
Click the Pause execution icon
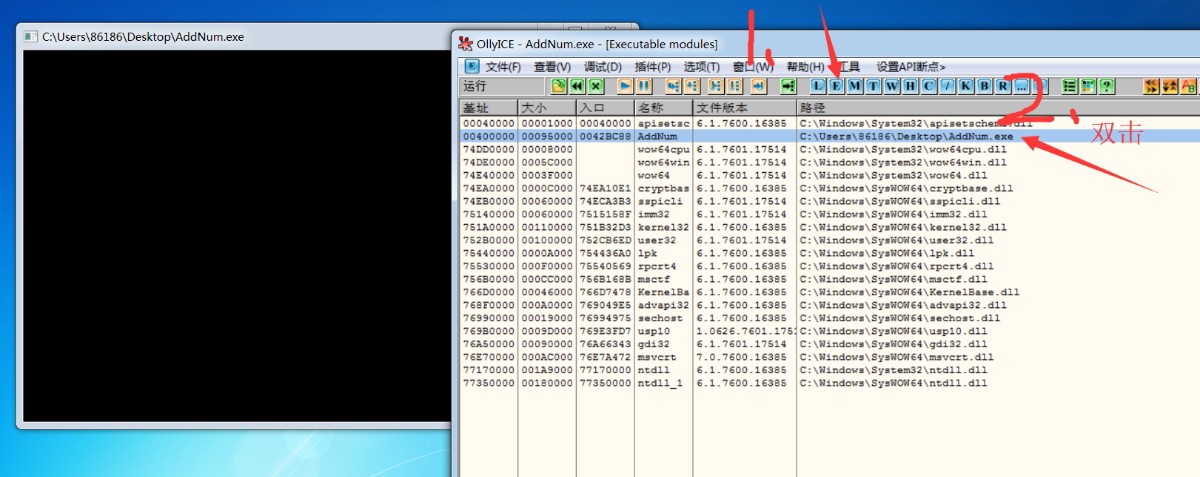click(x=644, y=86)
